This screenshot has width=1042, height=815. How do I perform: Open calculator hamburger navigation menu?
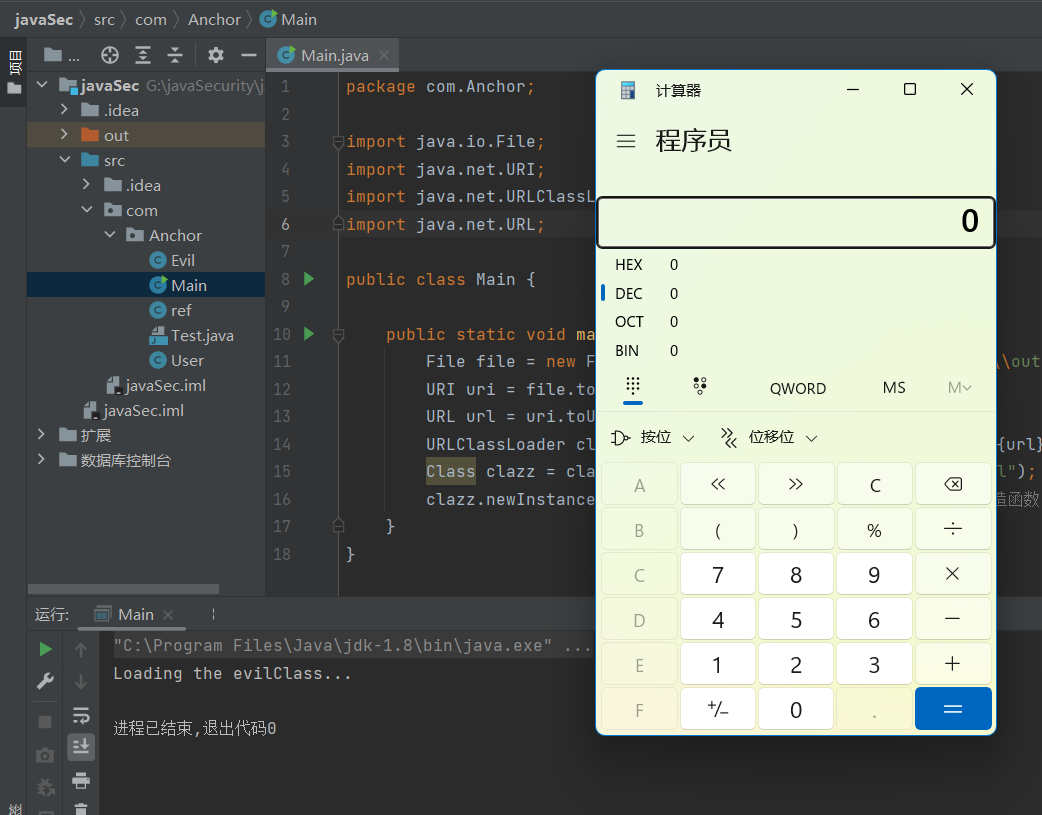pyautogui.click(x=626, y=141)
